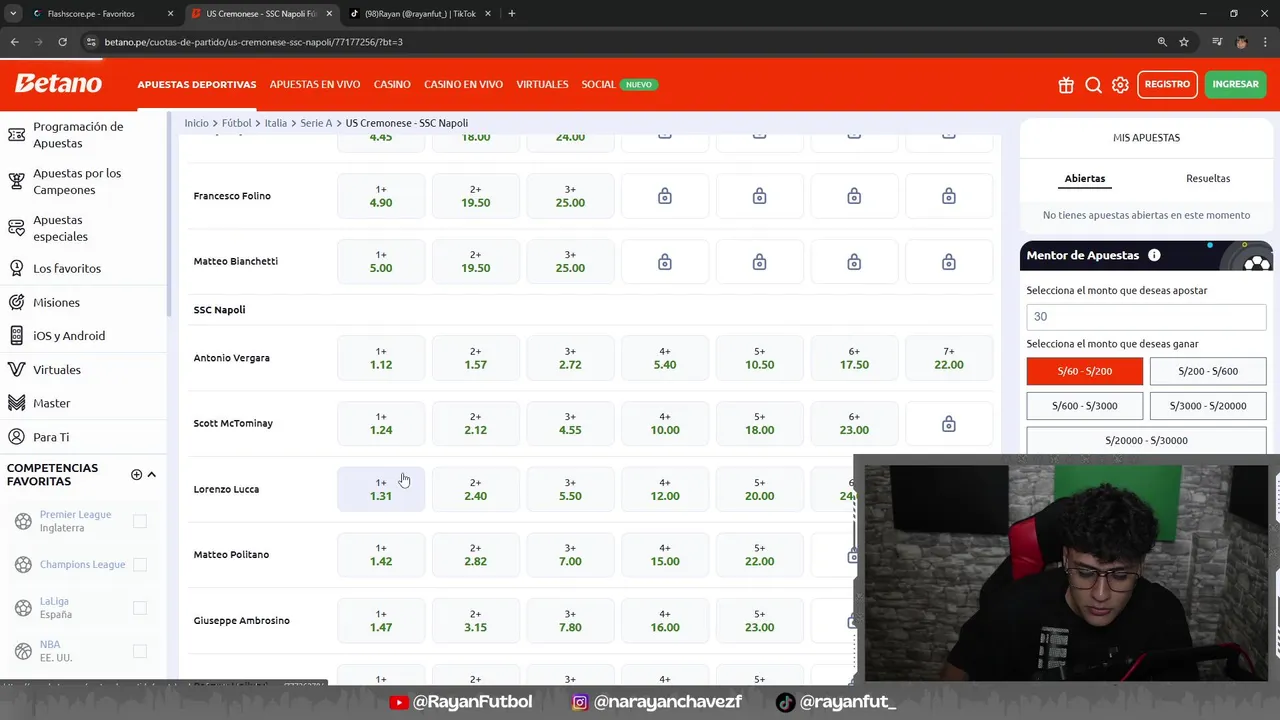1280x720 pixels.
Task: Click the Misiones target icon
Action: (x=16, y=302)
